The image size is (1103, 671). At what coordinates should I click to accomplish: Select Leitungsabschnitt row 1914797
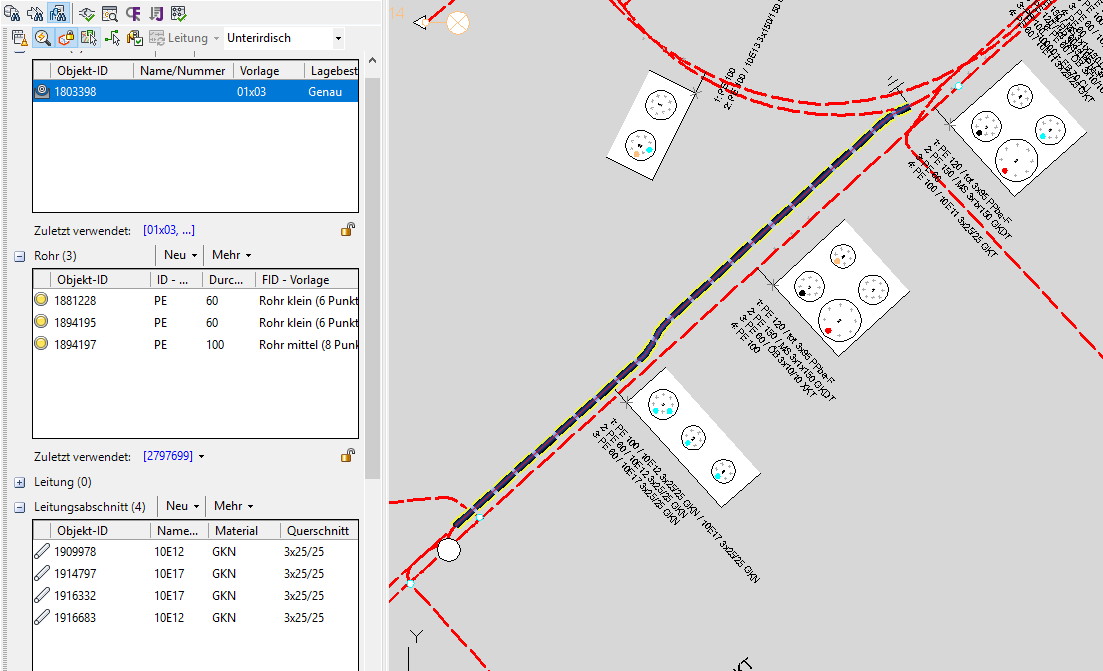(x=196, y=573)
